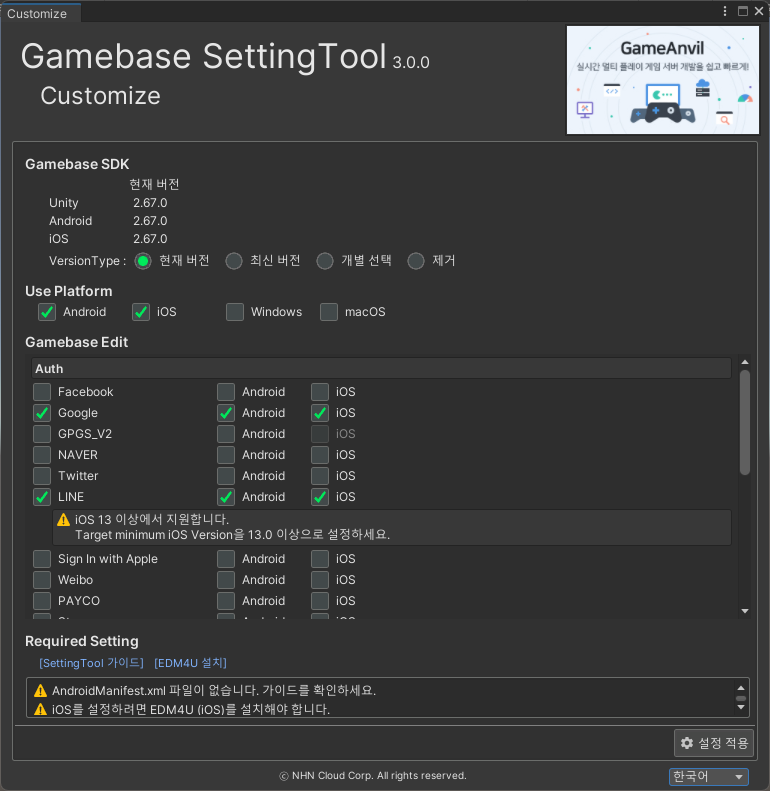Select the 최신 버전 version type radio
Screen dimensions: 770x791
(234, 261)
